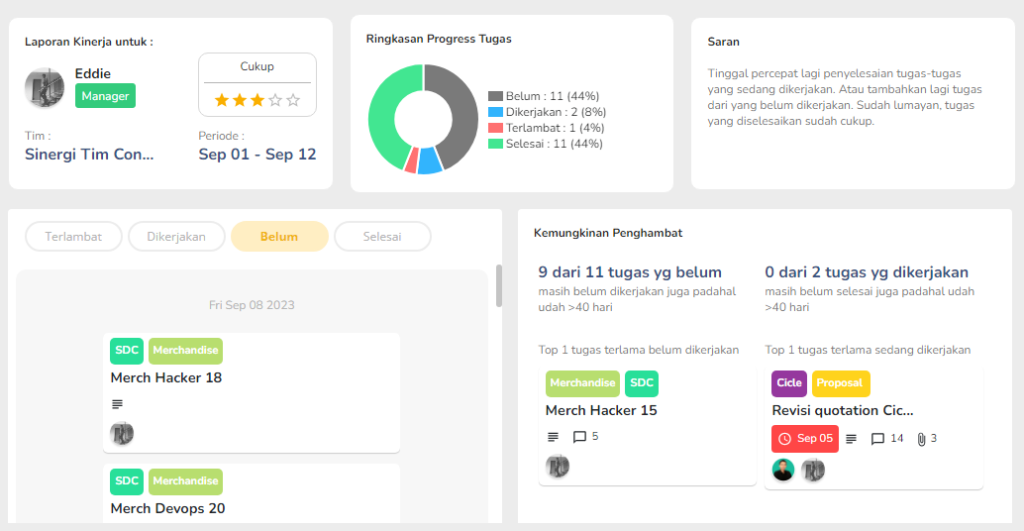Click the green Selesai legend color swatch

tap(495, 144)
